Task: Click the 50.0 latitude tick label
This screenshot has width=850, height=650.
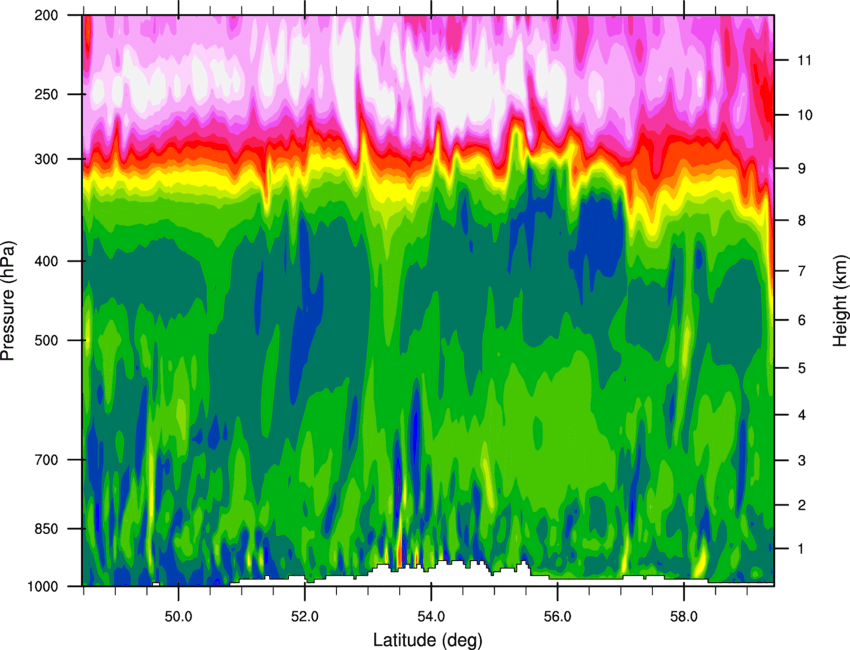Action: pos(178,616)
